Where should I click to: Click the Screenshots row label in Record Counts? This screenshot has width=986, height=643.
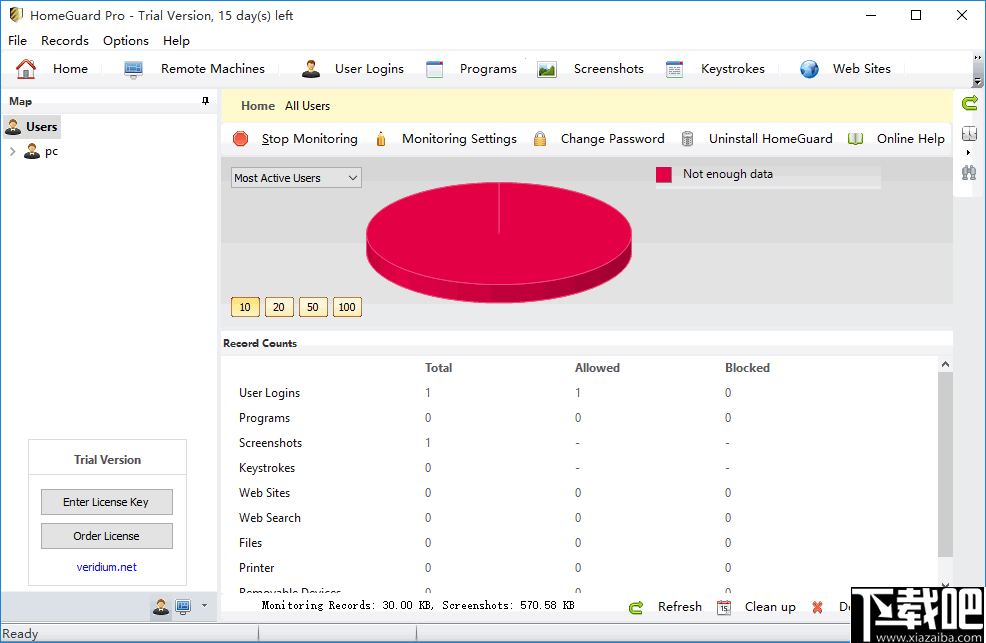(270, 443)
